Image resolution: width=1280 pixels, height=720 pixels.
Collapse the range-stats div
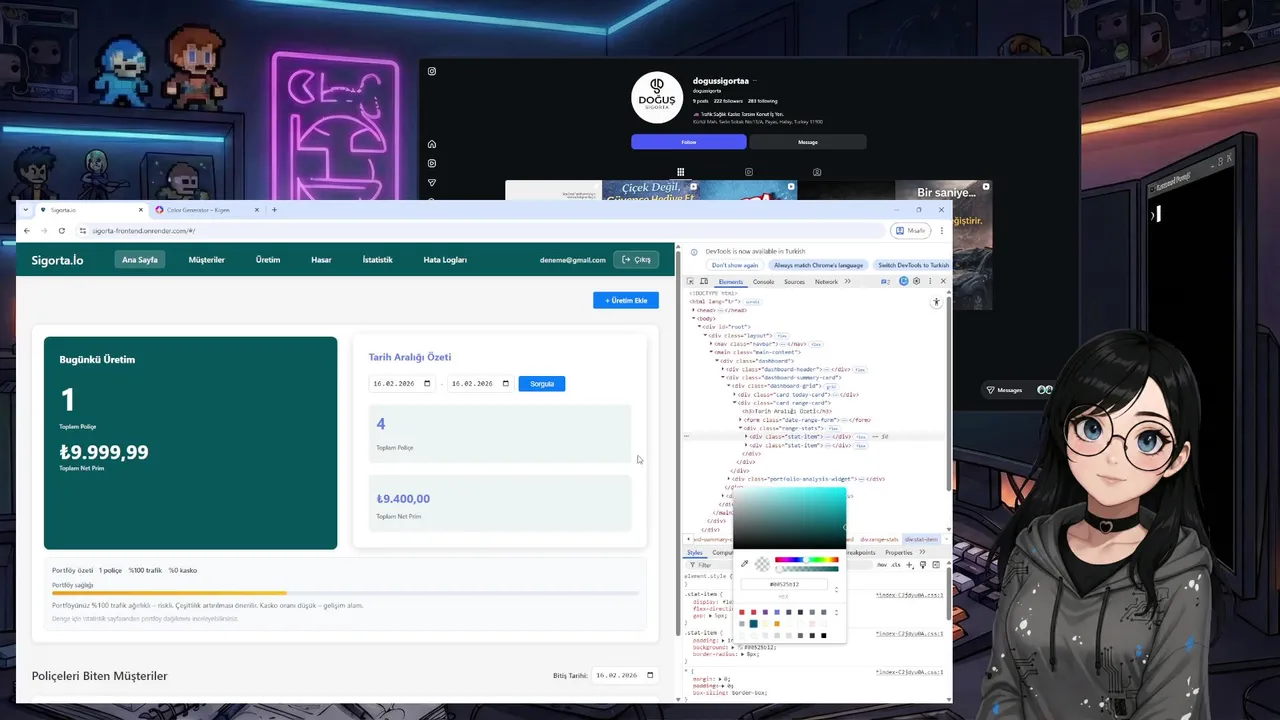[741, 428]
